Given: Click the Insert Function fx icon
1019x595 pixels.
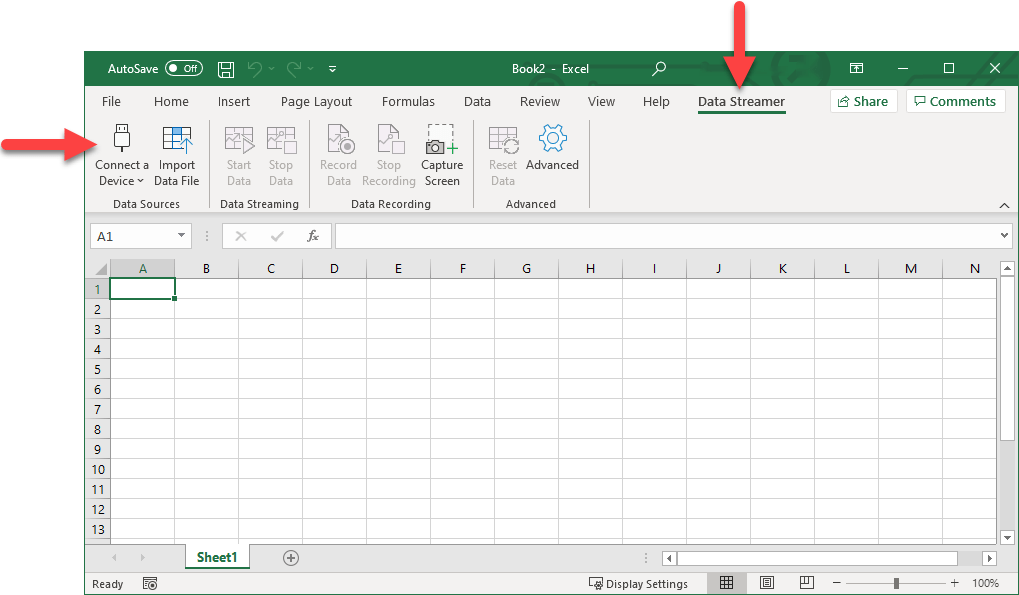Looking at the screenshot, I should point(313,236).
